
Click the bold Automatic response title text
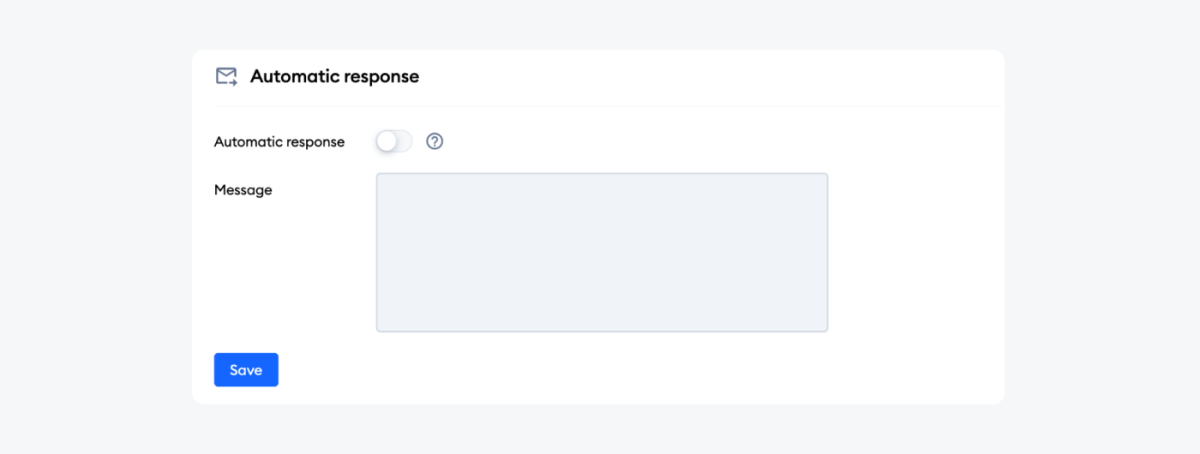coord(334,77)
